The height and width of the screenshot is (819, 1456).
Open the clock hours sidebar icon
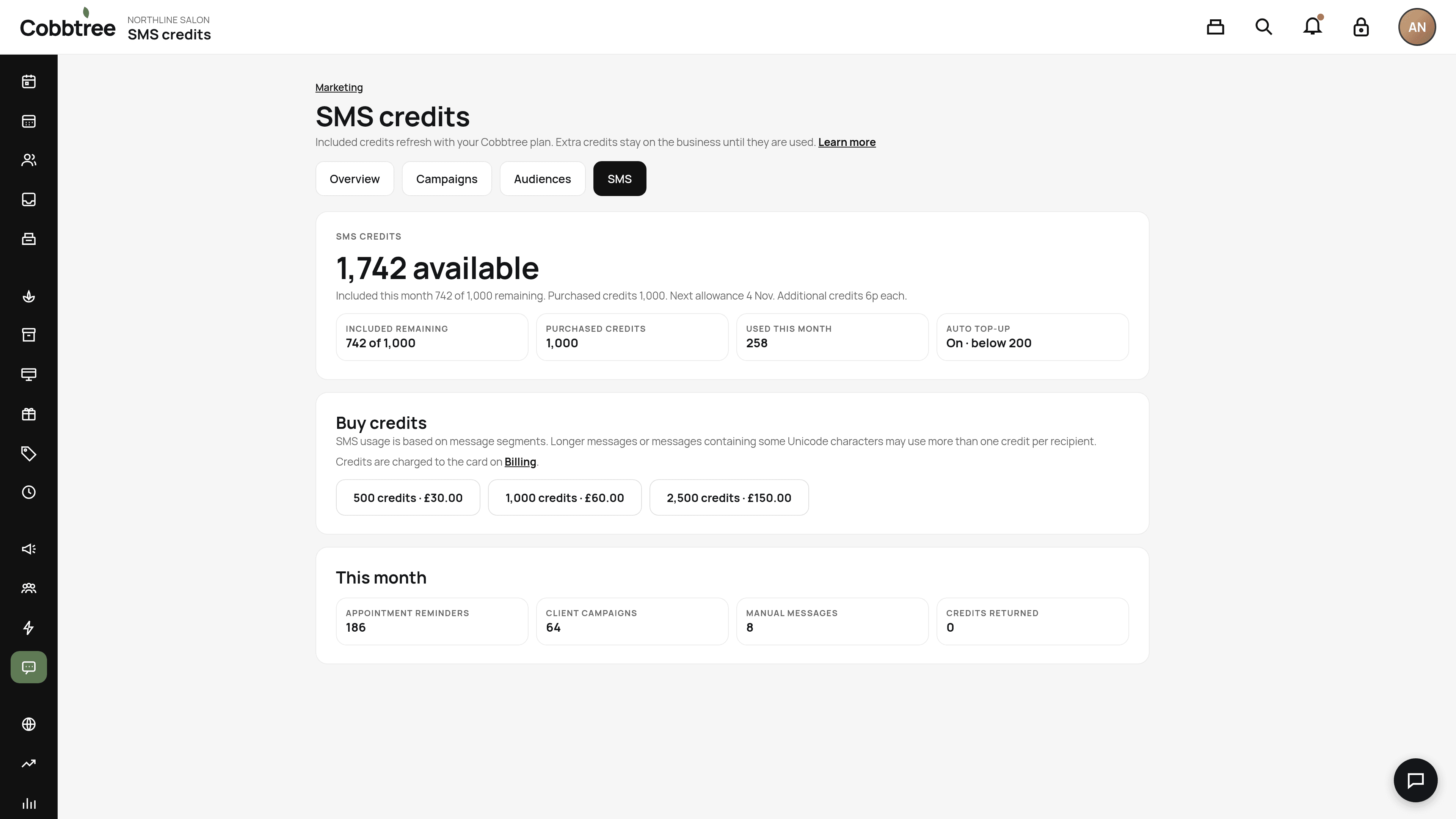[29, 492]
